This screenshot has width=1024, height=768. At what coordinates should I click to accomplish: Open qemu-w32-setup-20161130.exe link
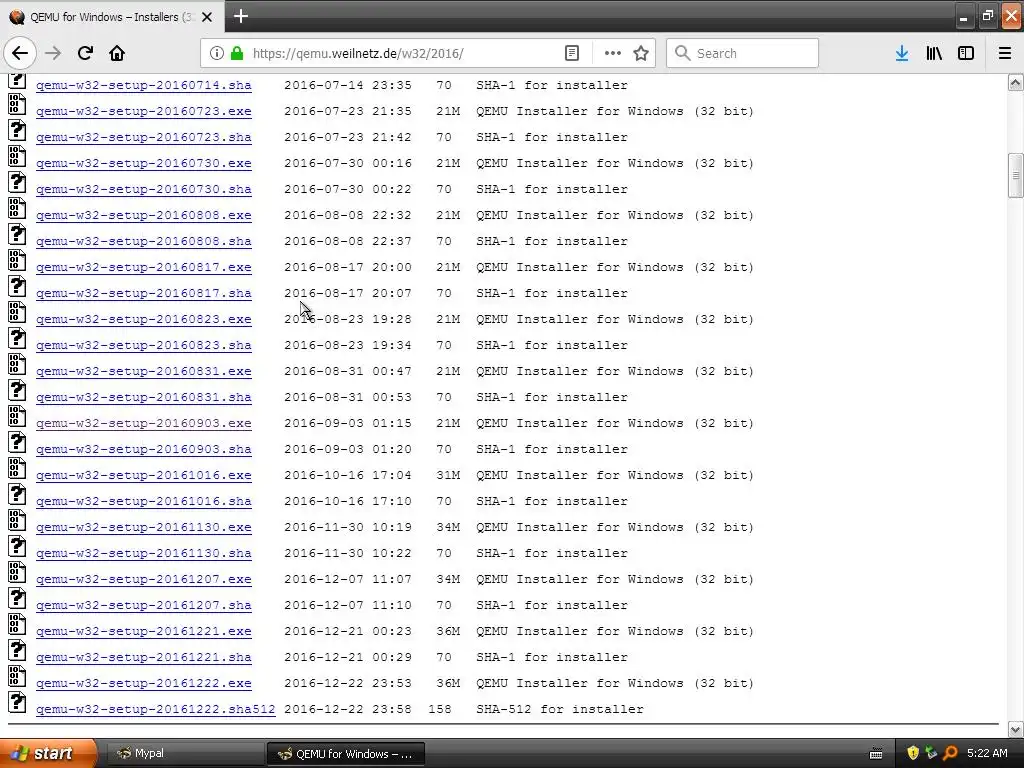[x=144, y=527]
